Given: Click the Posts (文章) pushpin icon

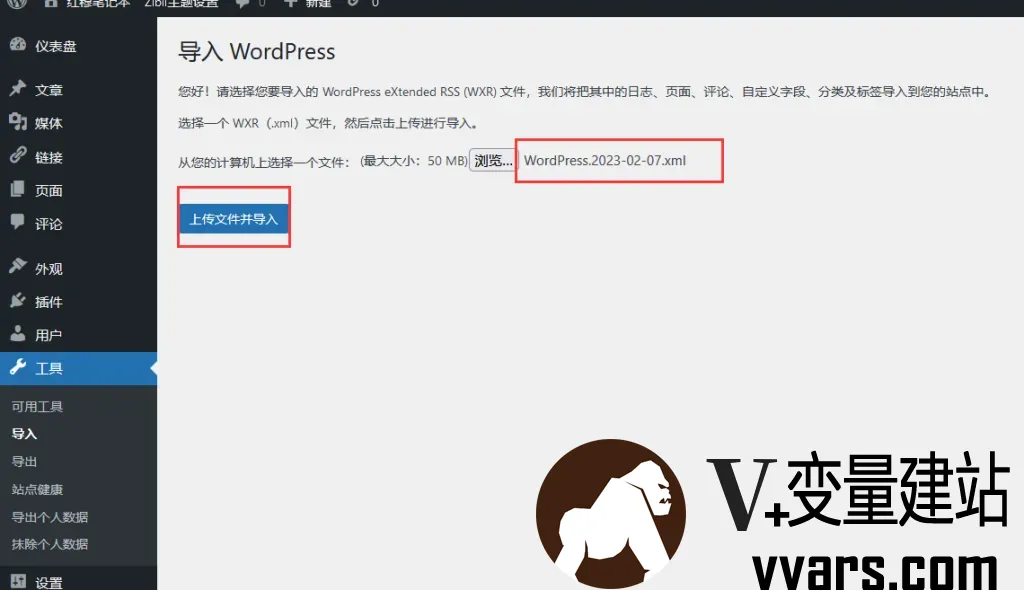Looking at the screenshot, I should (x=17, y=89).
